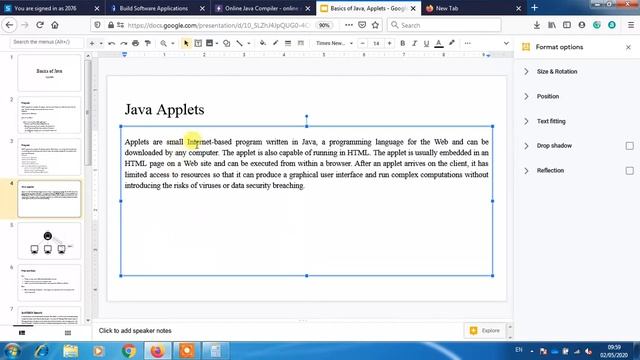Viewport: 640px width, 360px height.
Task: Enable the Drop shadow checkbox
Action: pos(629,146)
